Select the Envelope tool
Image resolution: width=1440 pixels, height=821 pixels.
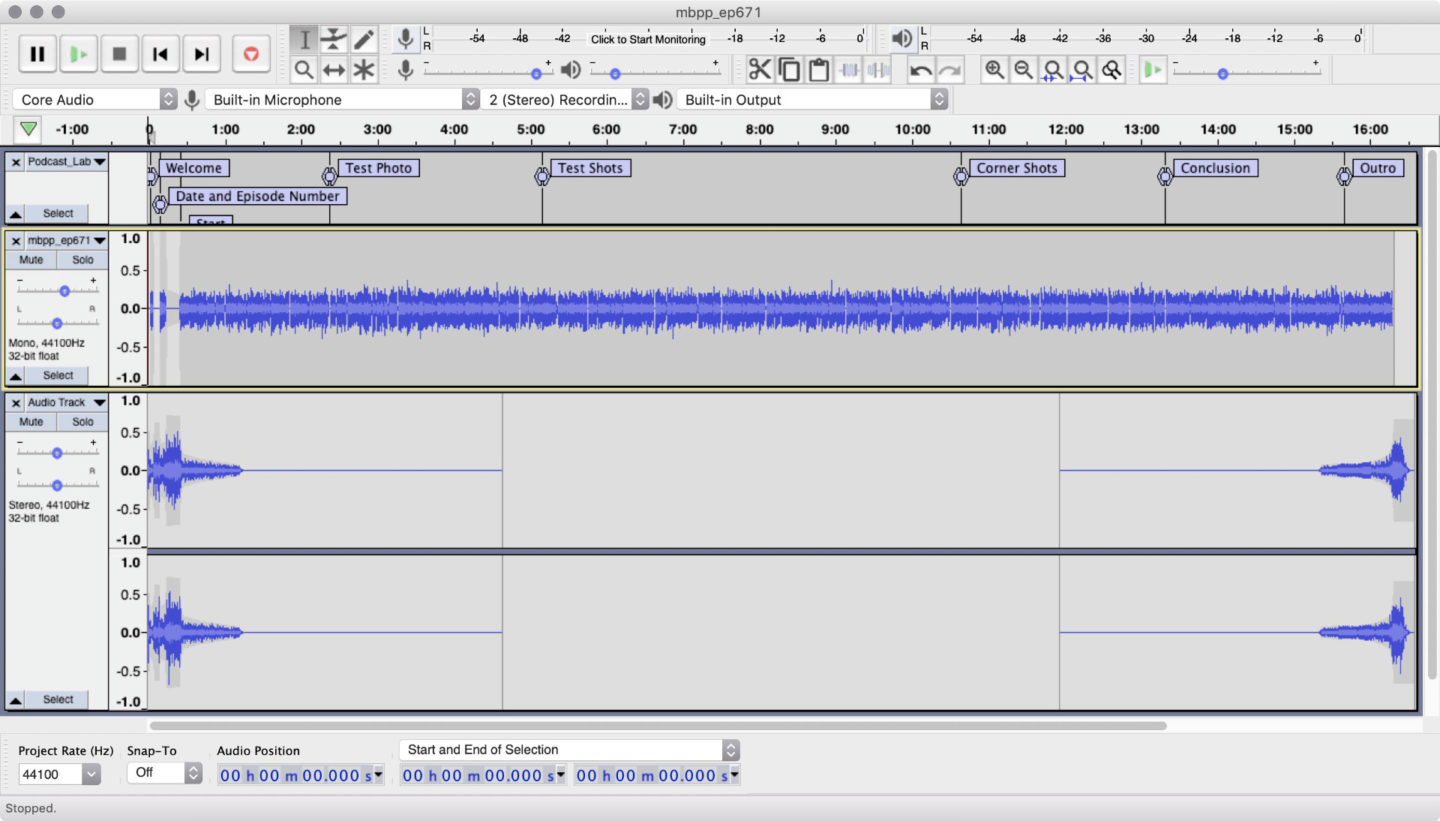[x=334, y=40]
